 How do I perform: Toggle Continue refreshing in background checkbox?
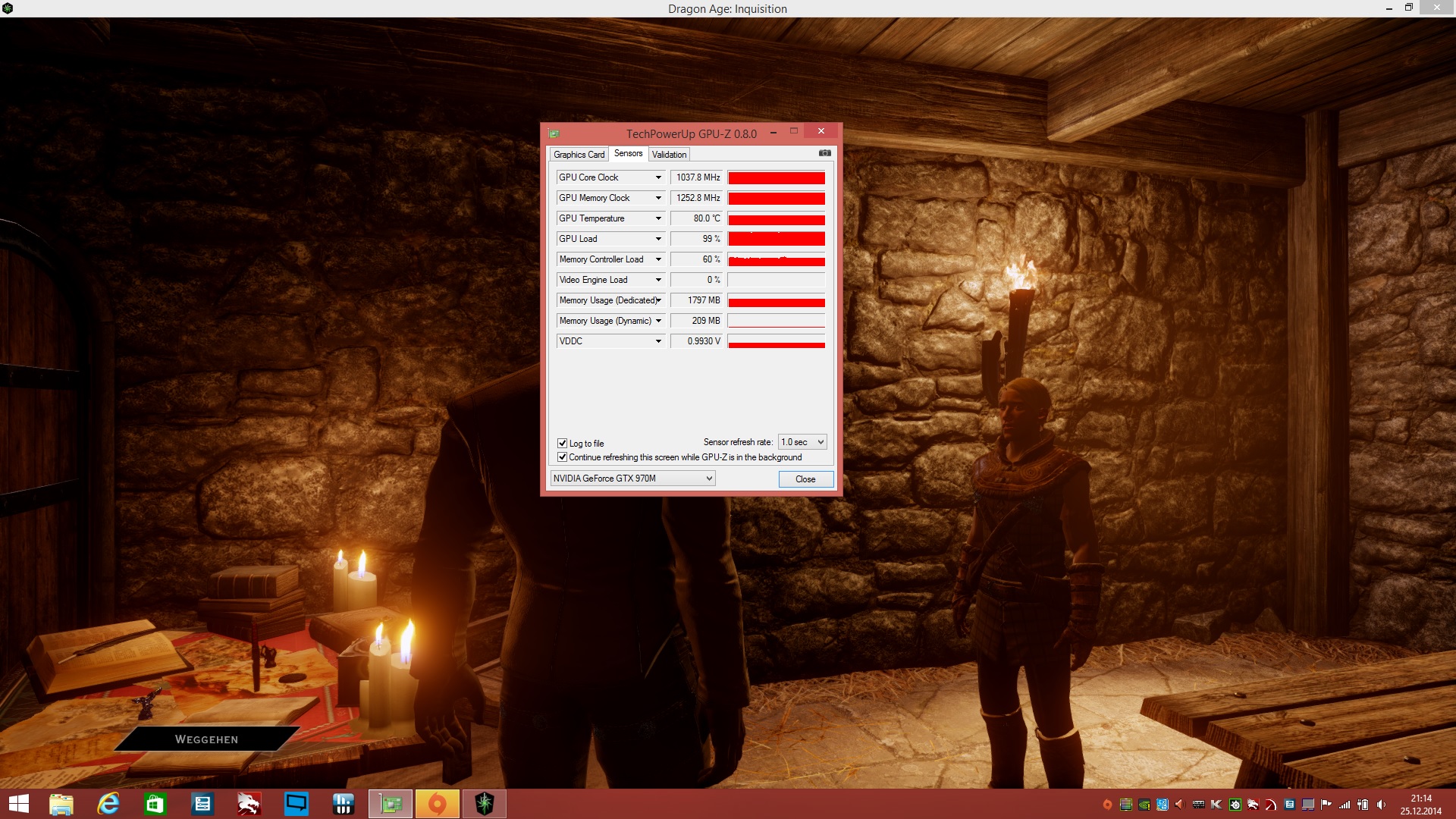point(562,457)
